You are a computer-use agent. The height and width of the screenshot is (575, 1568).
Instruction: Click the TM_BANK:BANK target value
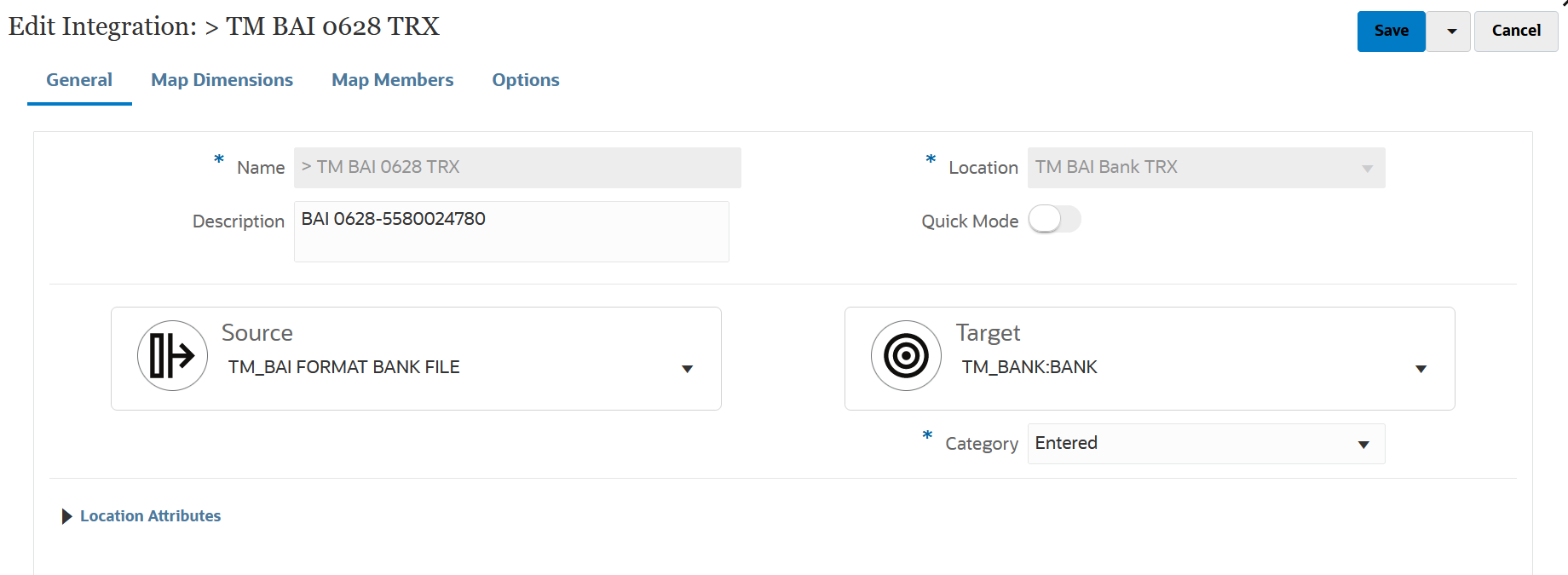click(x=1029, y=367)
